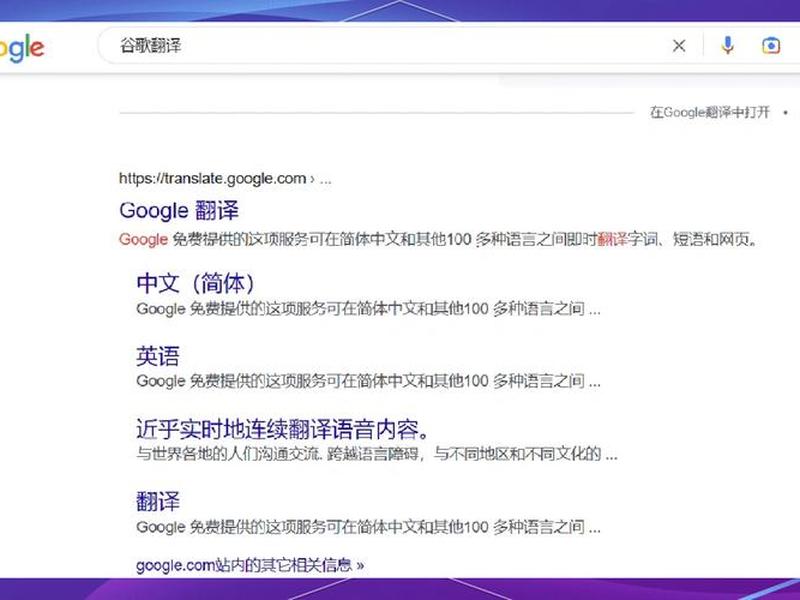The height and width of the screenshot is (600, 800).
Task: Open the 中文（简体） sitelink
Action: coord(195,283)
